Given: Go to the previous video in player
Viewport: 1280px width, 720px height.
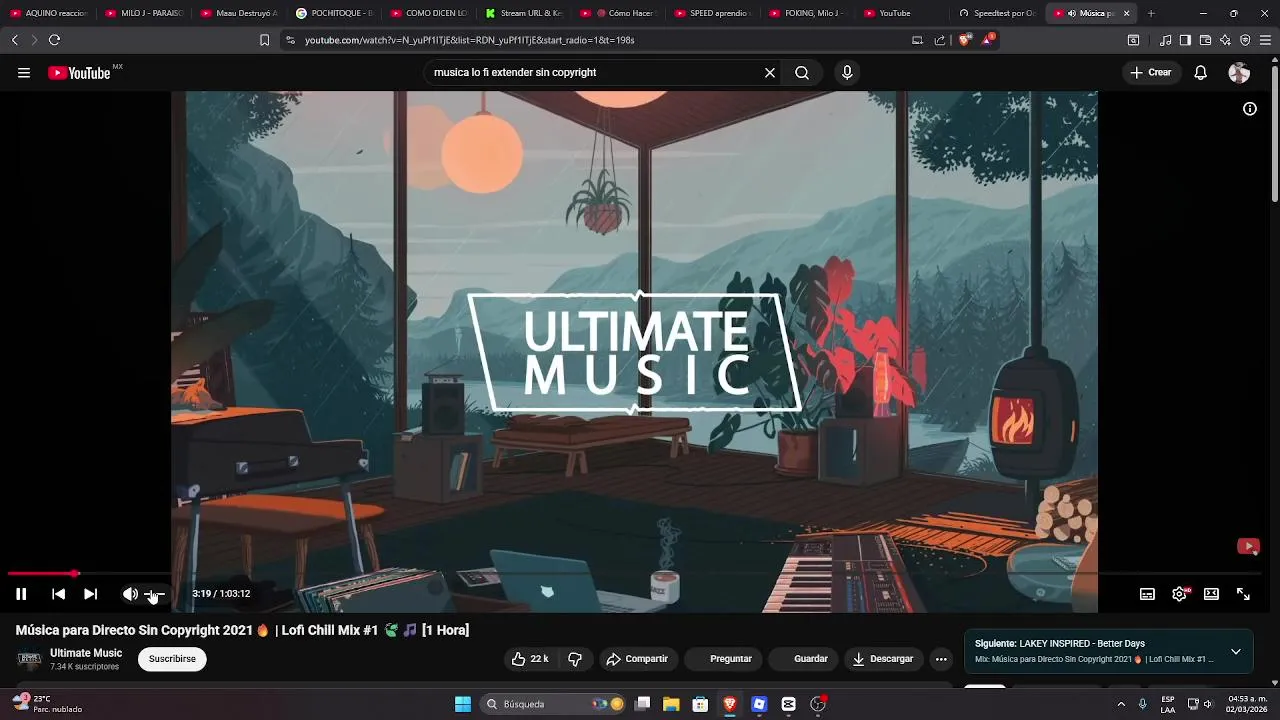Looking at the screenshot, I should pos(59,594).
